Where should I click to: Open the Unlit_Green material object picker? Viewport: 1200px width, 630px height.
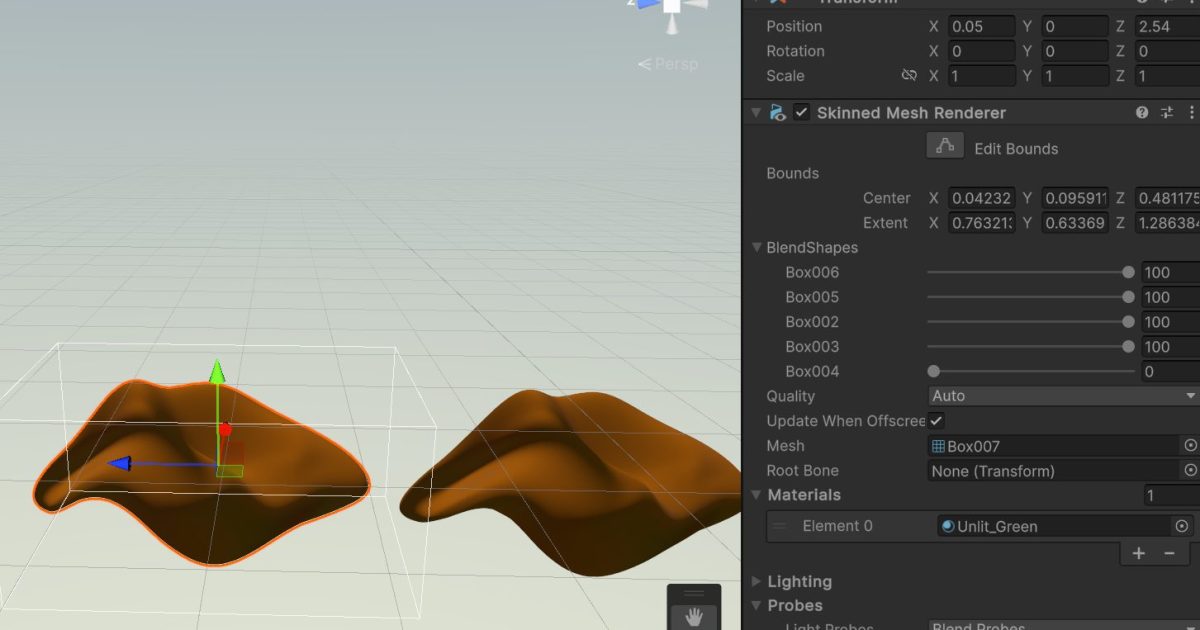(x=1182, y=526)
